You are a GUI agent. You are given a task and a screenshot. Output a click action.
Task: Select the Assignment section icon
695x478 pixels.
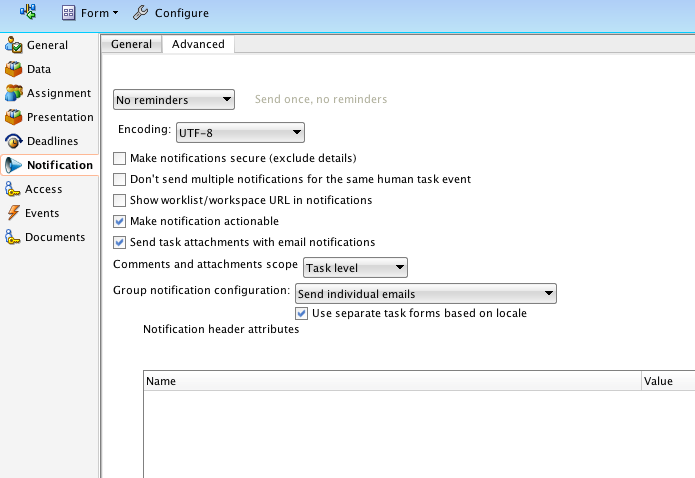[x=13, y=93]
